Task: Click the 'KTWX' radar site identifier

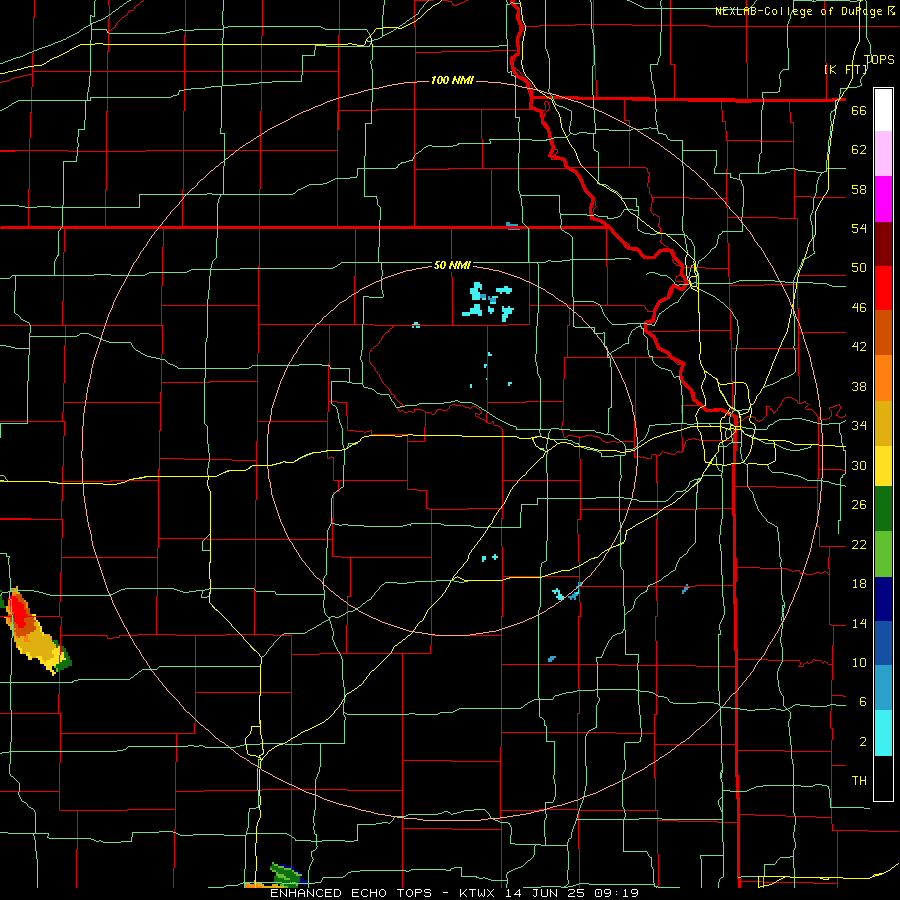Action: pyautogui.click(x=479, y=893)
